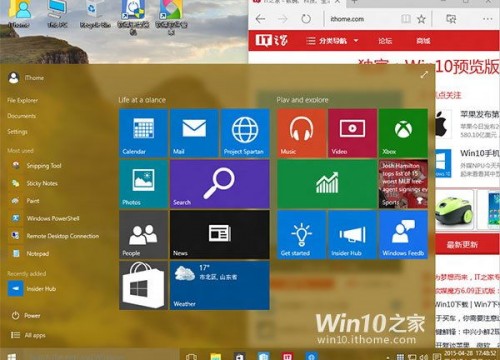Viewport: 500px width, 360px height.
Task: Open the Insider Hub tile
Action: (352, 235)
